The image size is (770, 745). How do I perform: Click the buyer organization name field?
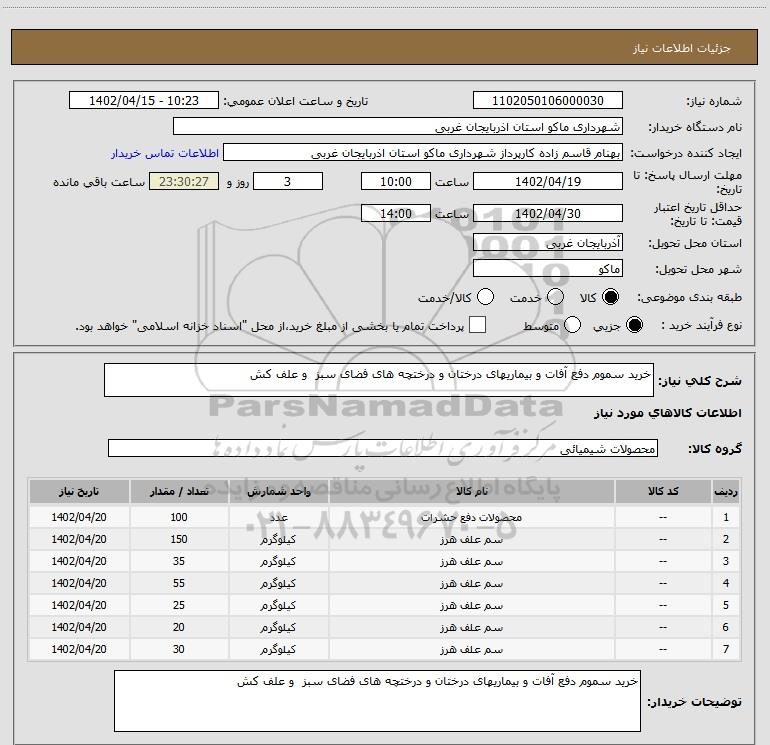point(398,127)
